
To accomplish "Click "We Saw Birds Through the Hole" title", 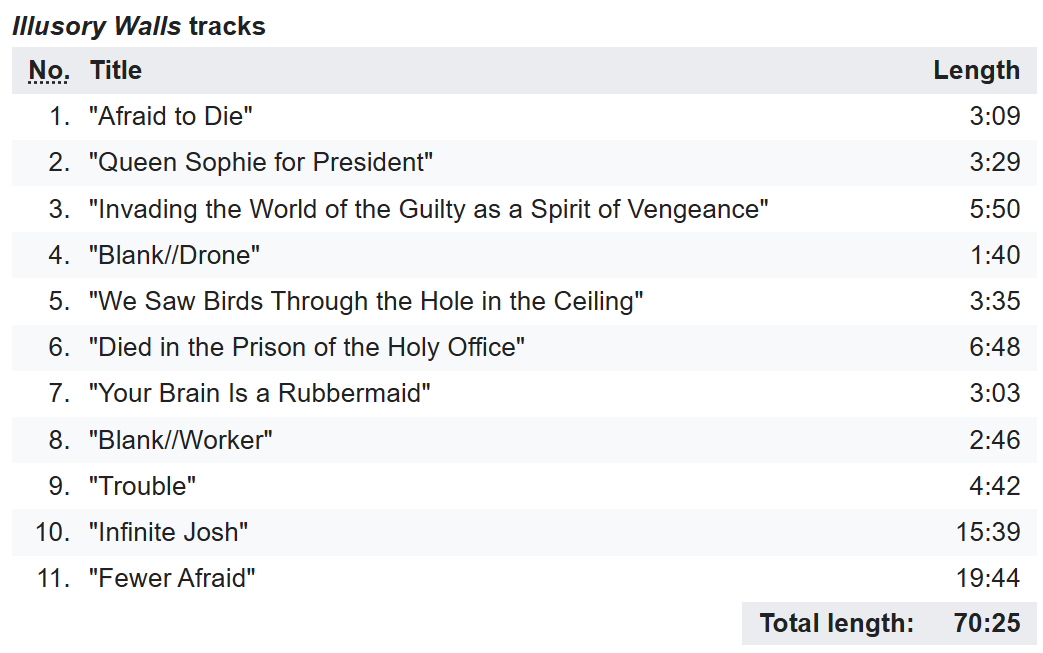I will click(x=366, y=301).
